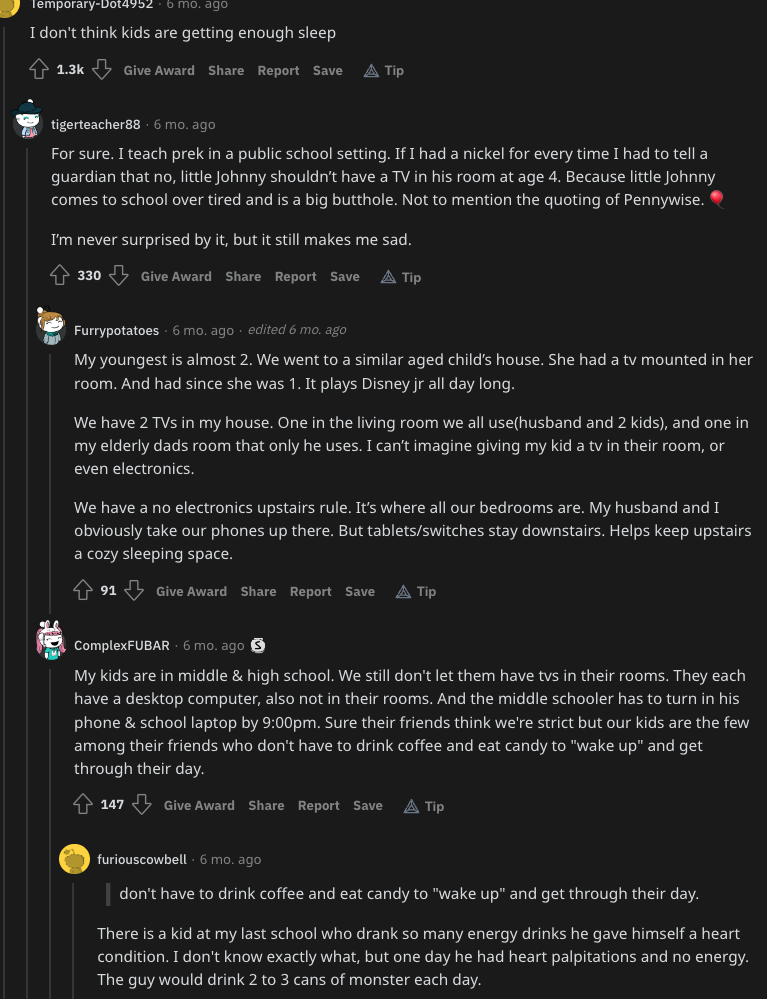
Task: Open the furiouscowbell username link
Action: tap(141, 859)
